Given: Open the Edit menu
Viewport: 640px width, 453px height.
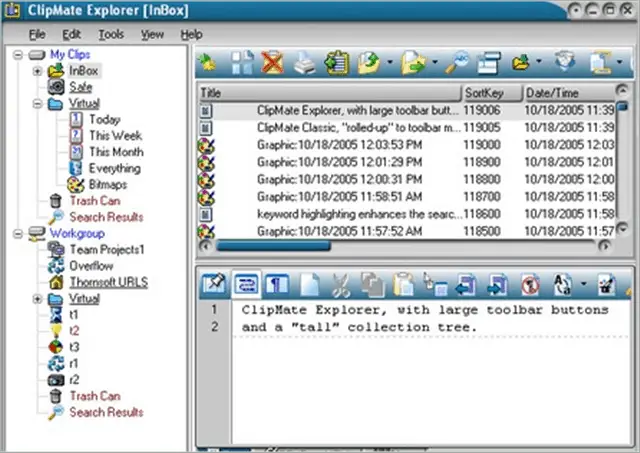Looking at the screenshot, I should 71,35.
